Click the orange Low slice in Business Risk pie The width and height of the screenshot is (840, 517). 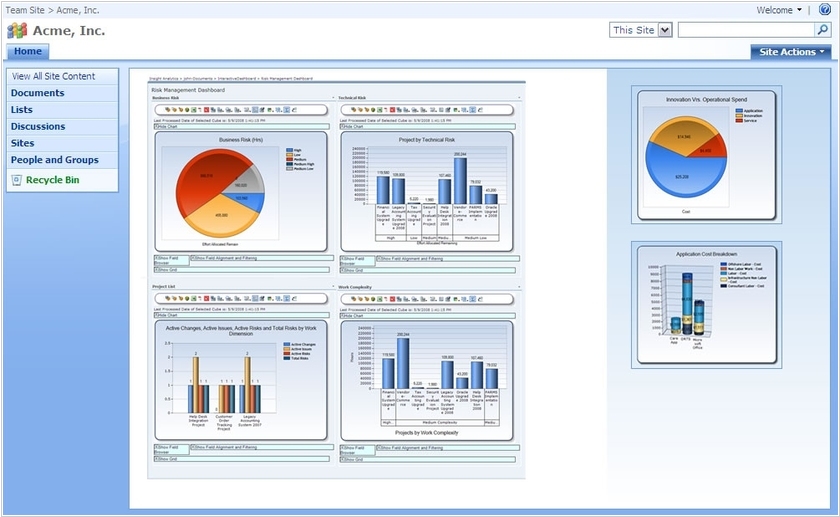220,210
